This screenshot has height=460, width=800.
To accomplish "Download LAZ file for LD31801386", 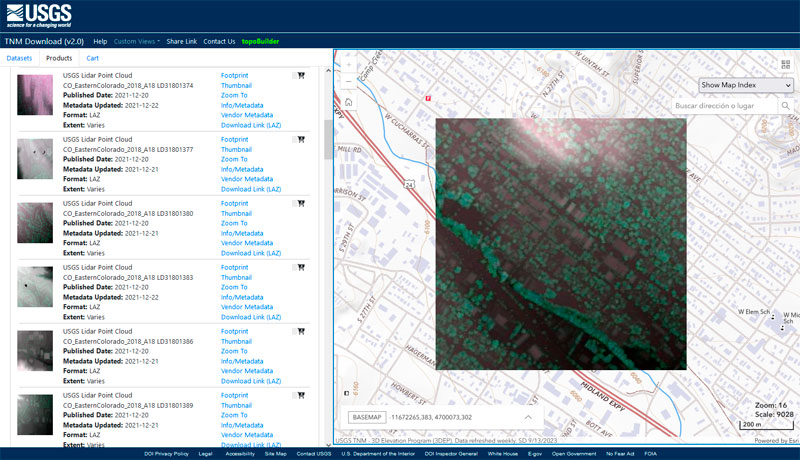I will (x=251, y=381).
